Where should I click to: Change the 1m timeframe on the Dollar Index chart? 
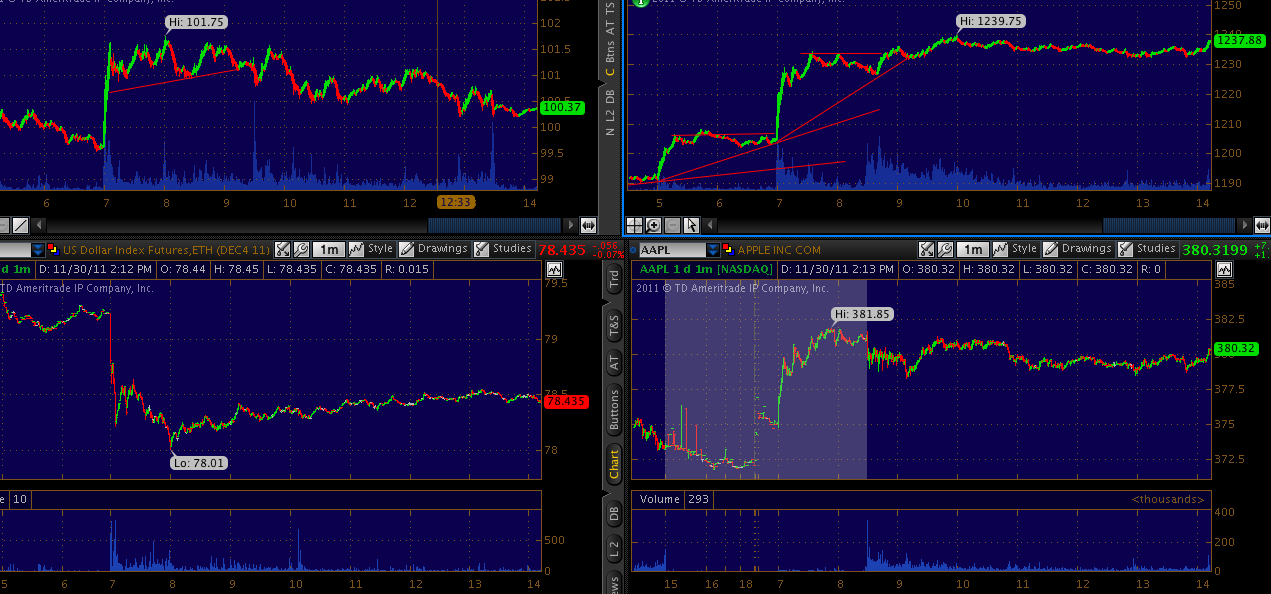[329, 249]
